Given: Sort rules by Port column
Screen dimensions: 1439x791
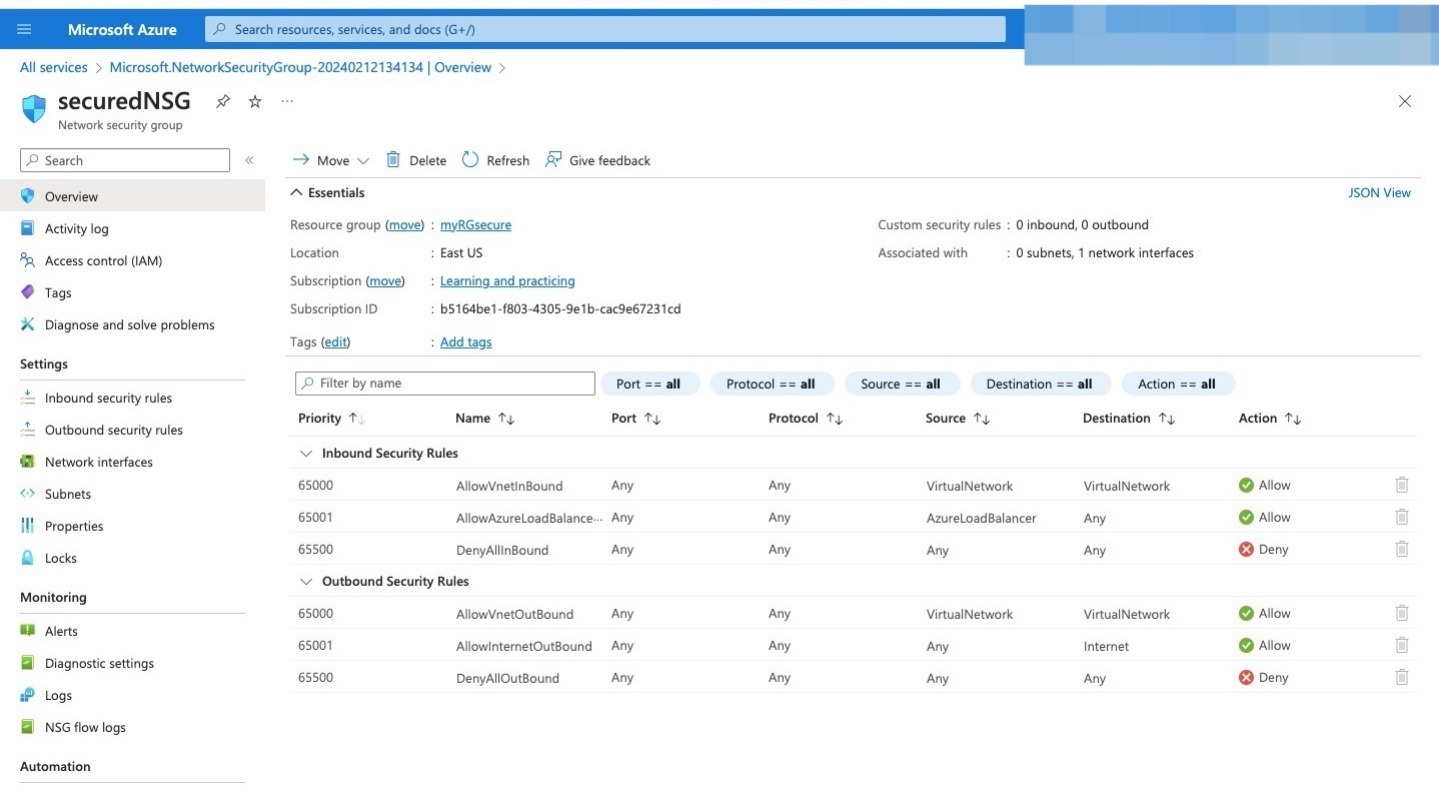Looking at the screenshot, I should [x=652, y=418].
